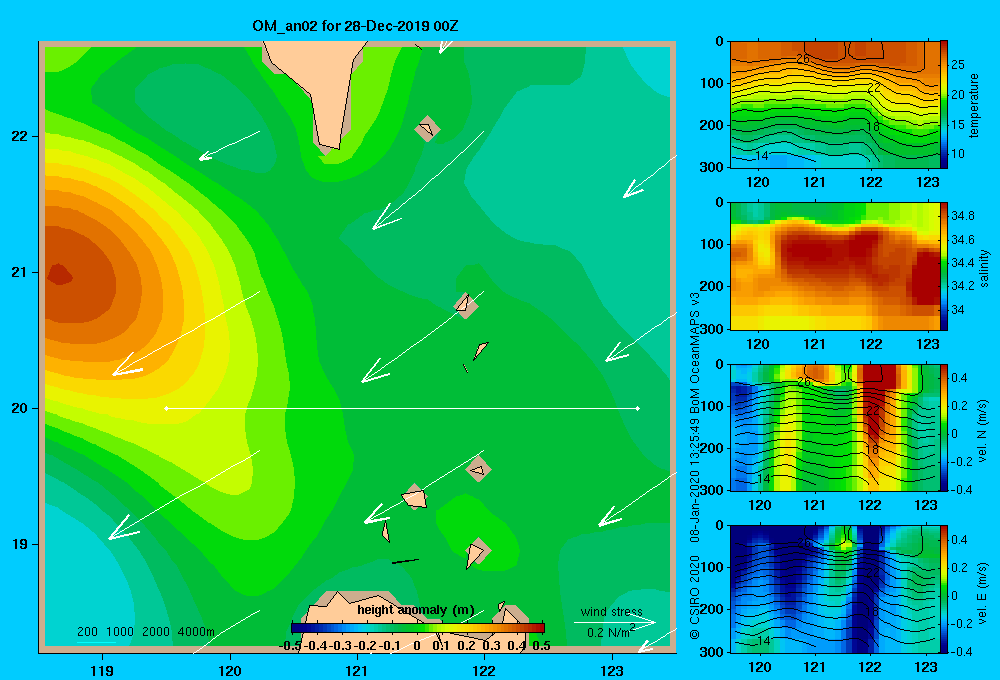Click the 'vel. E (m/s)' axis label

[x=982, y=592]
